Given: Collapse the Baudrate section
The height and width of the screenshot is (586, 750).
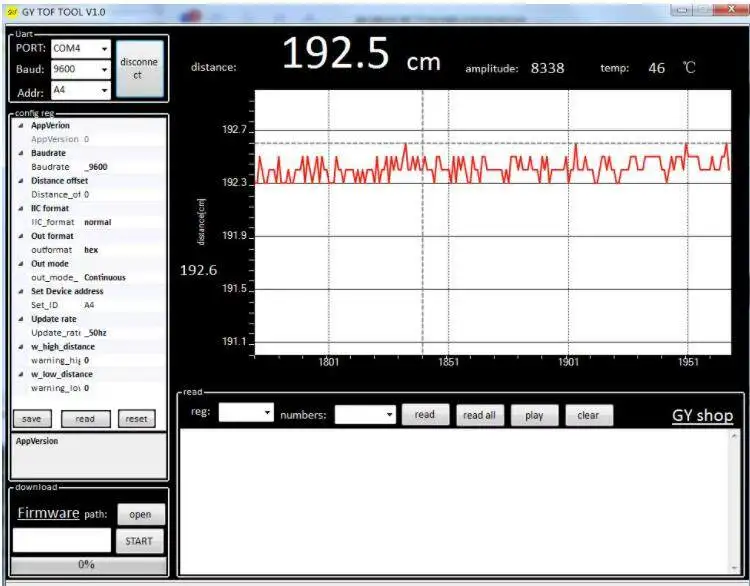Looking at the screenshot, I should (21, 154).
